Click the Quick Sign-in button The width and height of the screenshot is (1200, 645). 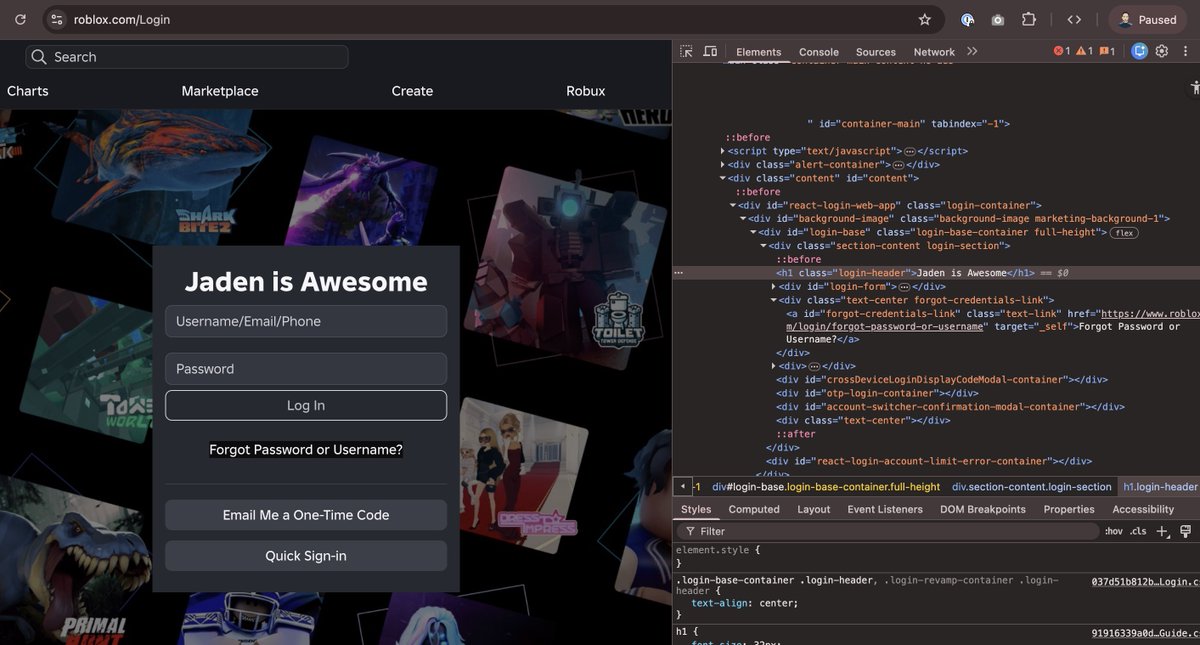pos(306,556)
